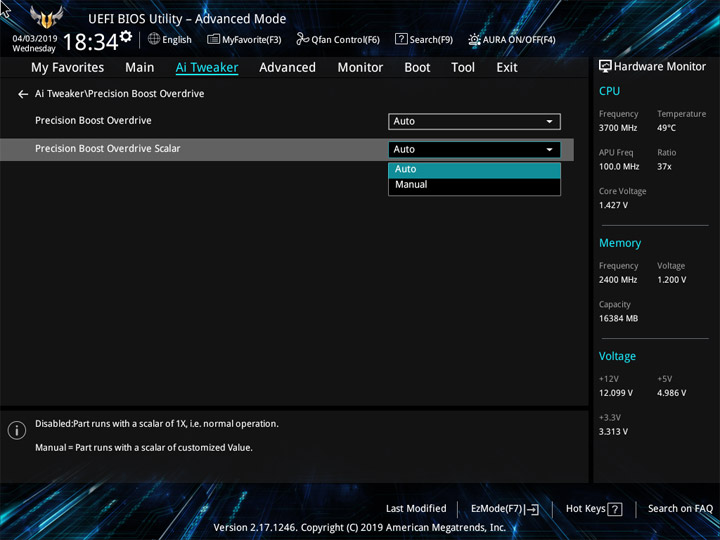The height and width of the screenshot is (540, 720).
Task: Click the date 04/03/2019 Wednesday
Action: click(34, 43)
